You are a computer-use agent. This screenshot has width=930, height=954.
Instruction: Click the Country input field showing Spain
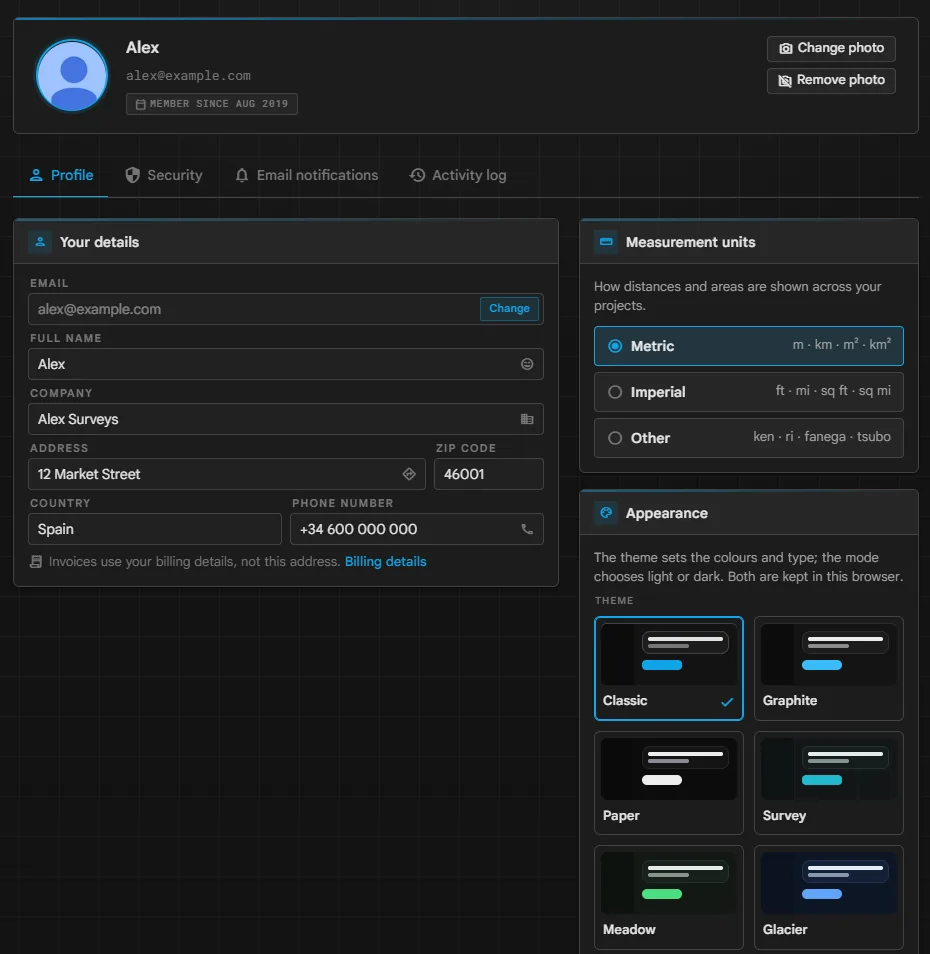click(154, 529)
